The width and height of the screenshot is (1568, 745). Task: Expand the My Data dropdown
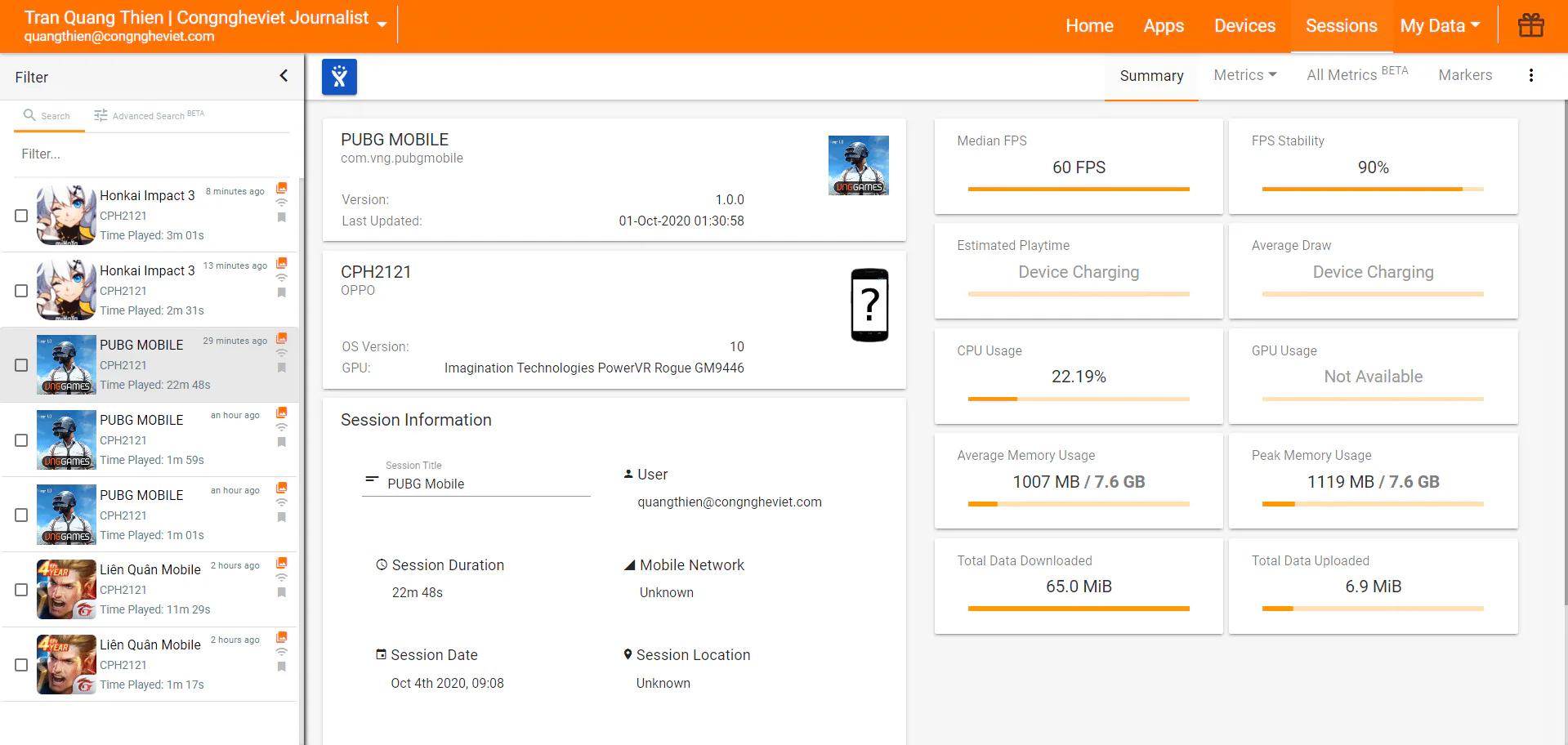[1440, 26]
